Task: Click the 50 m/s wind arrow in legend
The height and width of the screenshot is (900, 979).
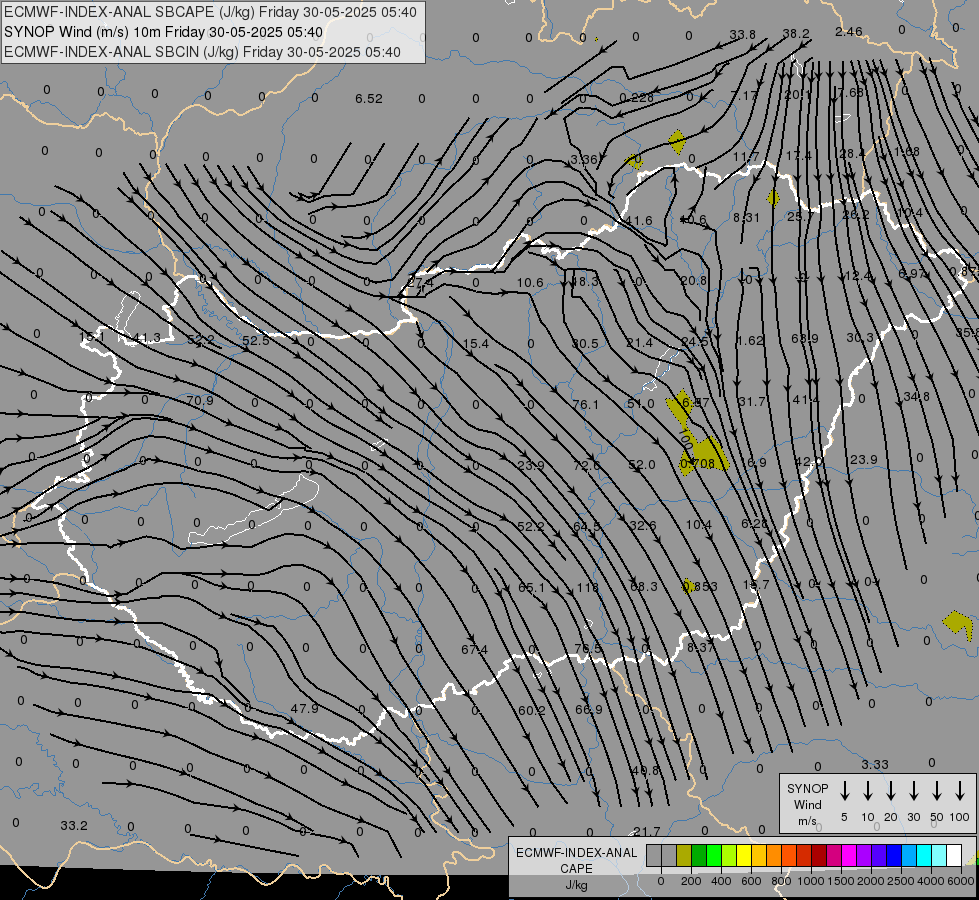Action: [x=937, y=791]
